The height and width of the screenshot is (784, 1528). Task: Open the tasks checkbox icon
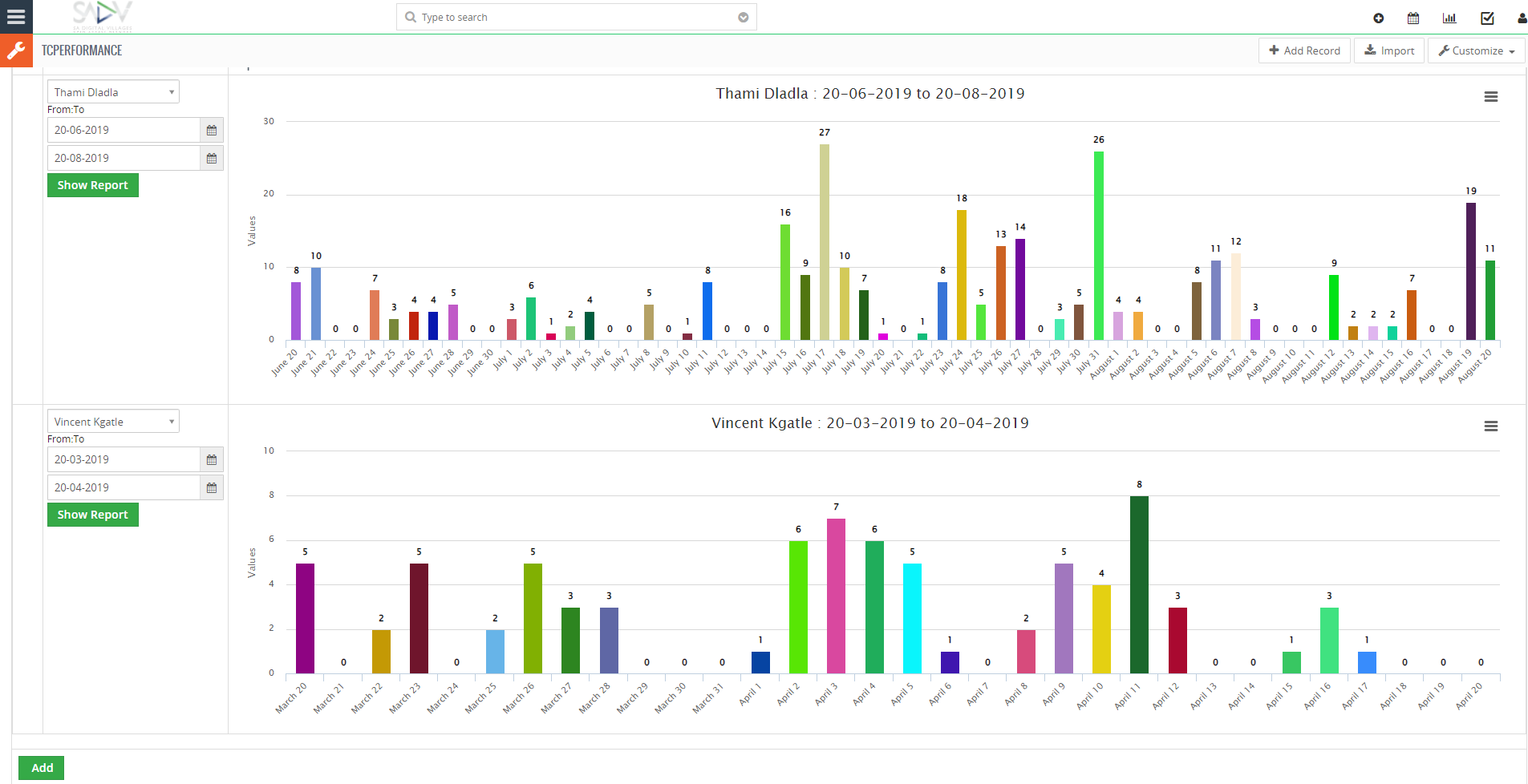pos(1487,18)
